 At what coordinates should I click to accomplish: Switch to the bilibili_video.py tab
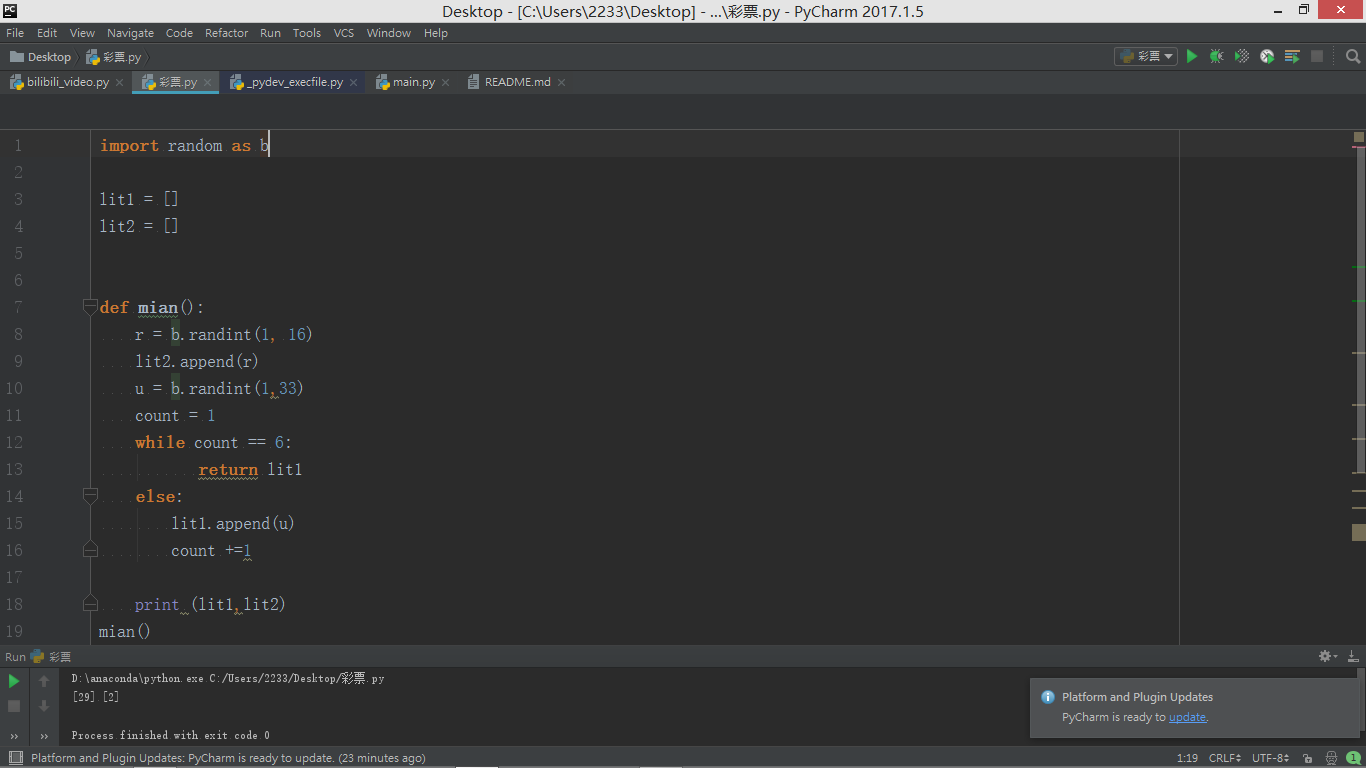tap(67, 82)
